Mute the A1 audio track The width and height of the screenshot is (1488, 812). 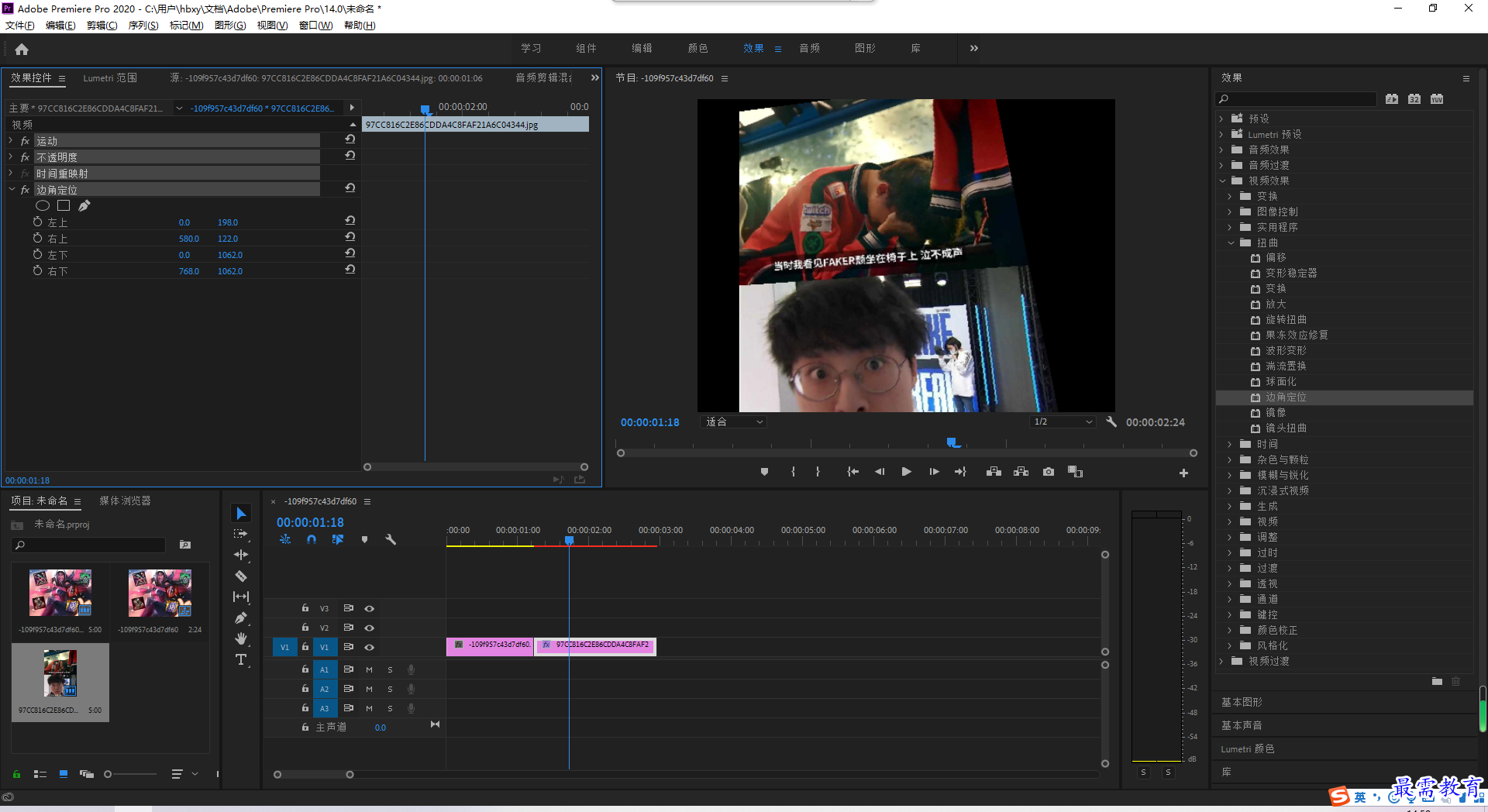click(369, 669)
